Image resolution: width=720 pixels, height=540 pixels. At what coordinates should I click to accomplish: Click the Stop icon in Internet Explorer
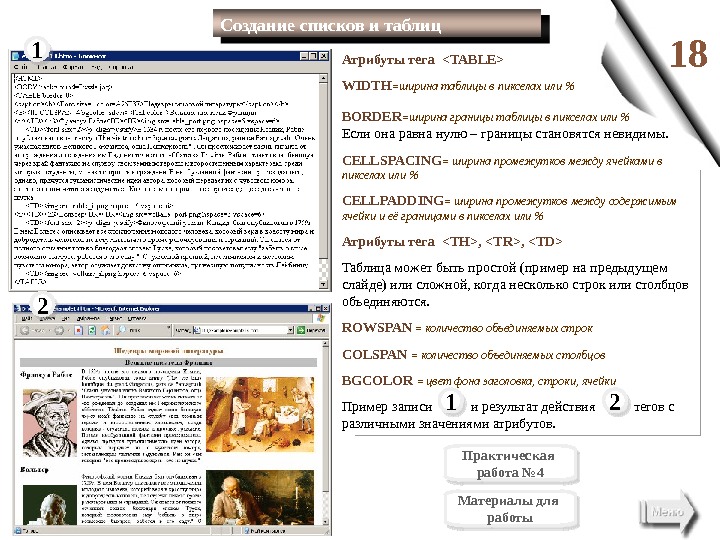click(x=79, y=330)
